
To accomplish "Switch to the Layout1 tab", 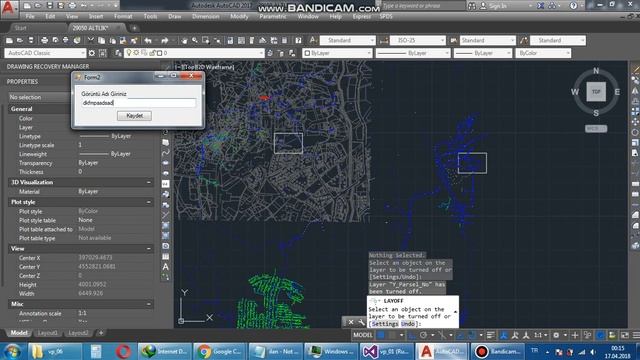I will click(x=47, y=333).
